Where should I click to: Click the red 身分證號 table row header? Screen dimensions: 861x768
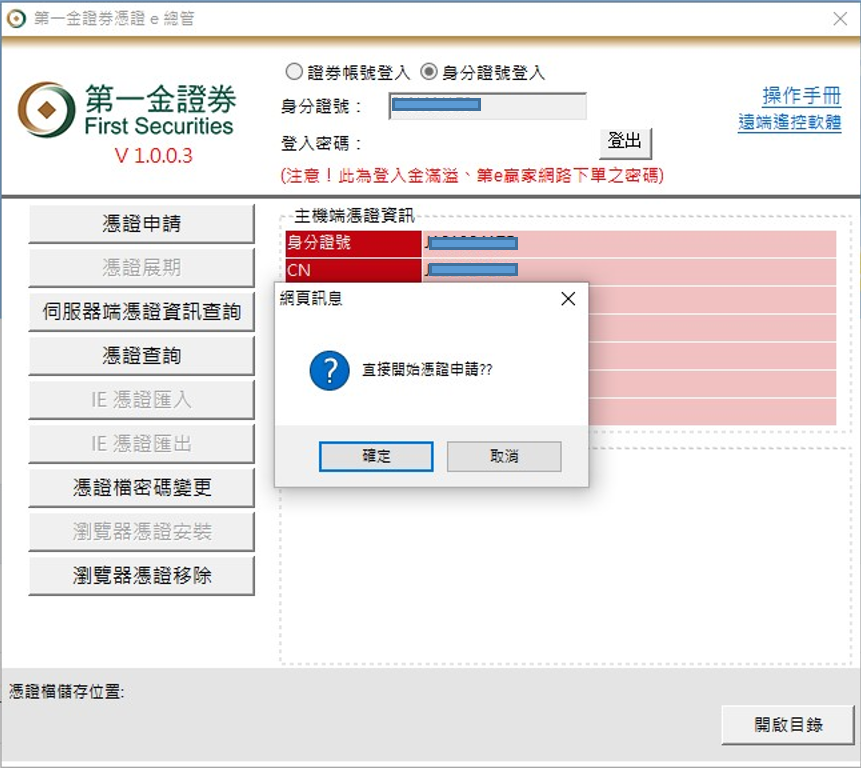click(x=353, y=243)
